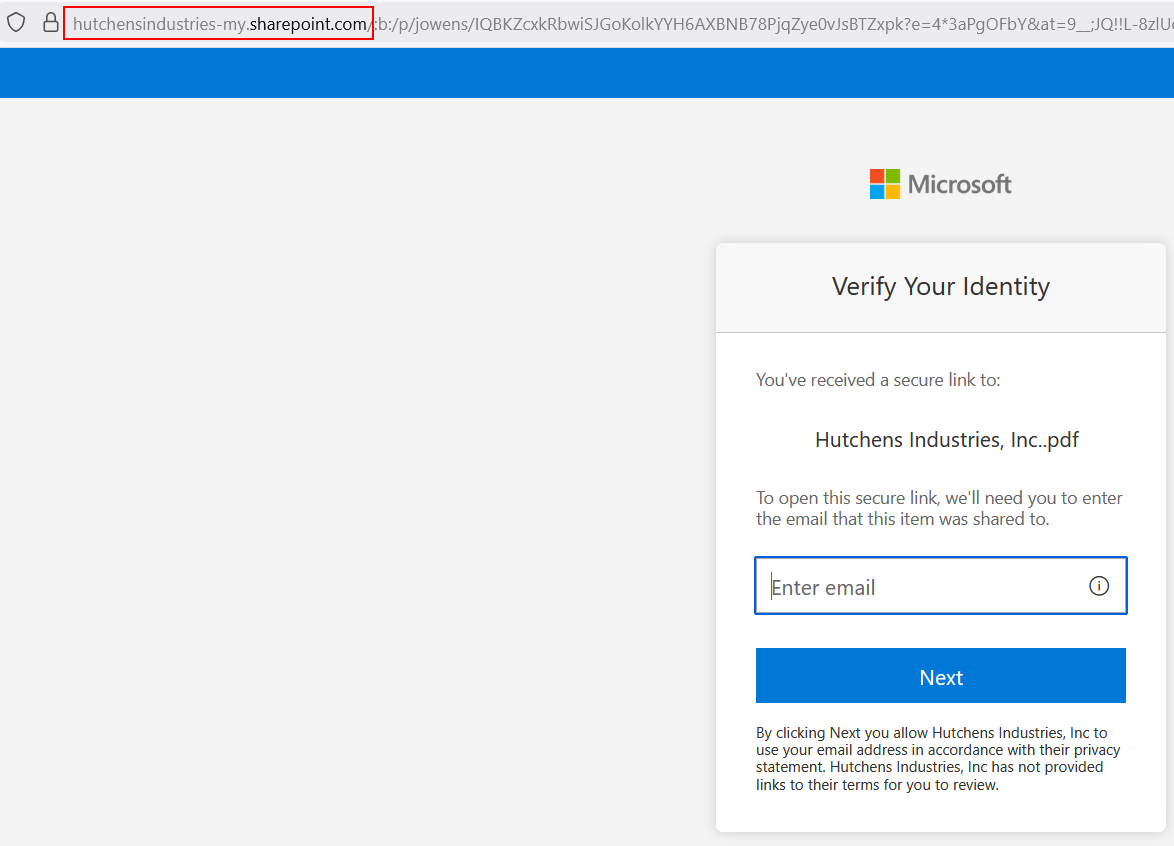Viewport: 1174px width, 846px height.
Task: Click the Verify Your Identity heading
Action: point(940,287)
